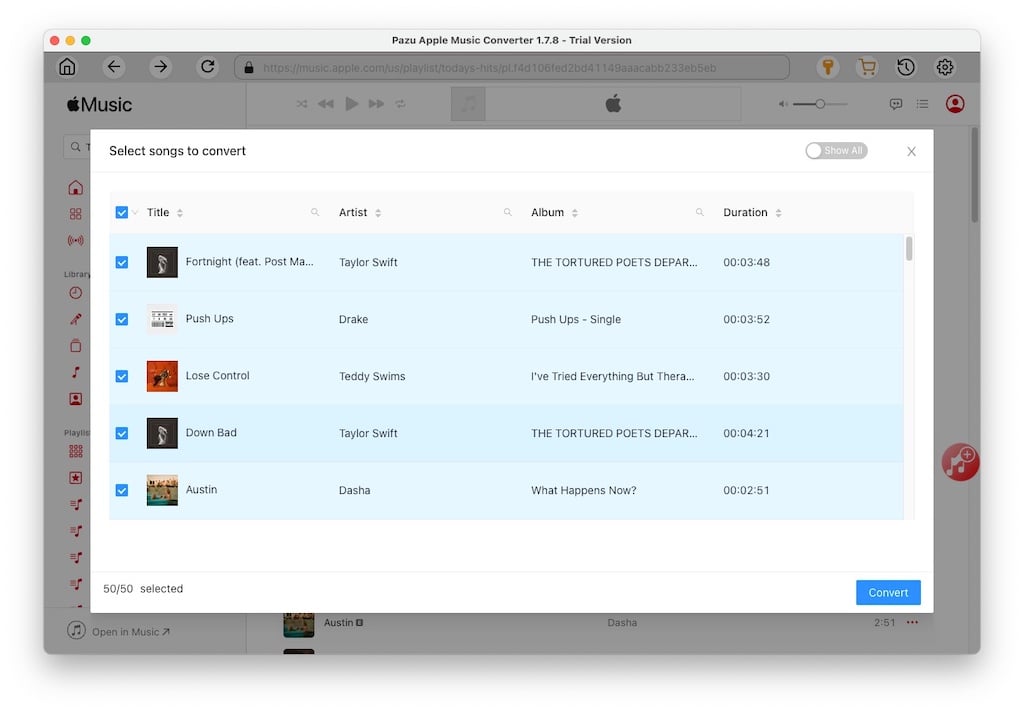Click the search icon in Title column
The height and width of the screenshot is (712, 1024).
tap(315, 212)
